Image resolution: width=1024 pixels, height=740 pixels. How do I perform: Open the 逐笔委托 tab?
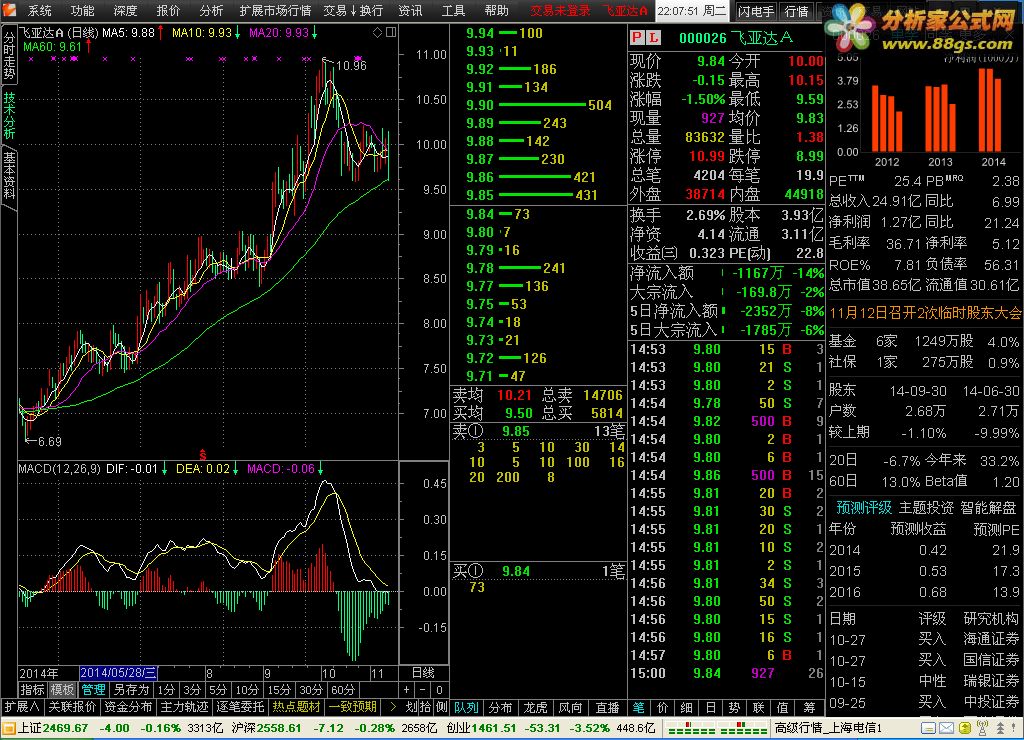click(241, 707)
